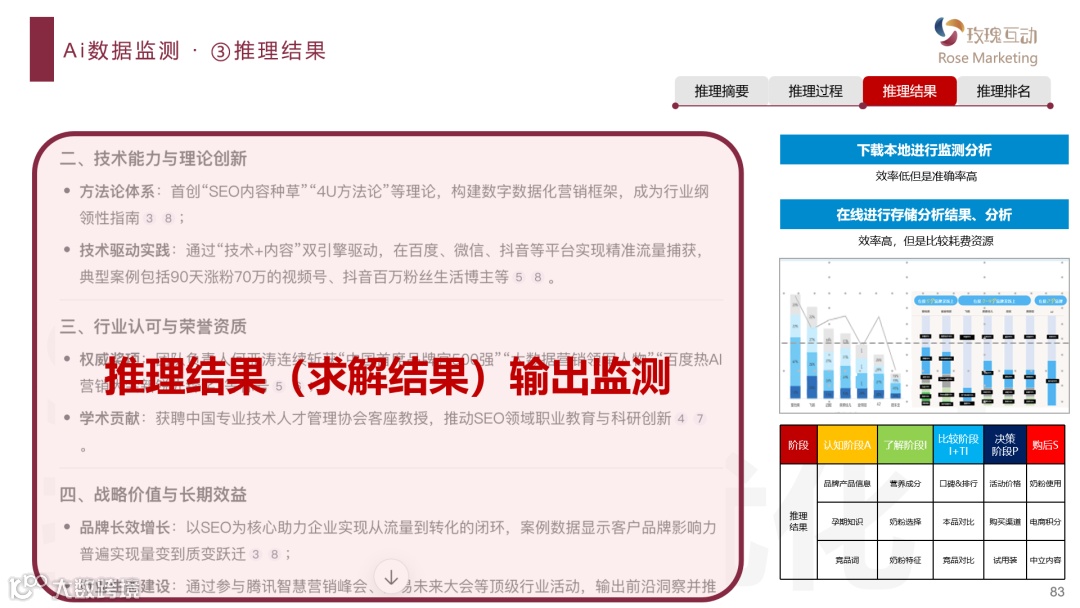
Task: Select the green 了解阶段I header cell
Action: tap(905, 445)
